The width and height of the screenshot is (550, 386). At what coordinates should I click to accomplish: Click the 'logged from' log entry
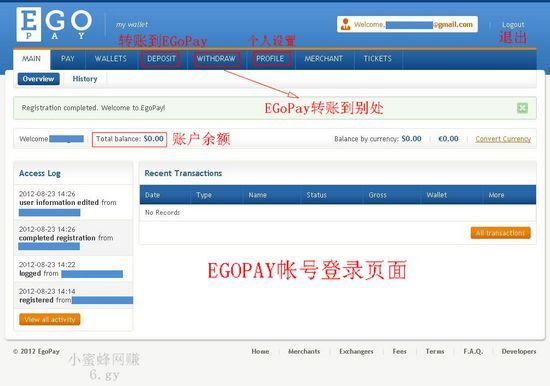click(x=73, y=269)
